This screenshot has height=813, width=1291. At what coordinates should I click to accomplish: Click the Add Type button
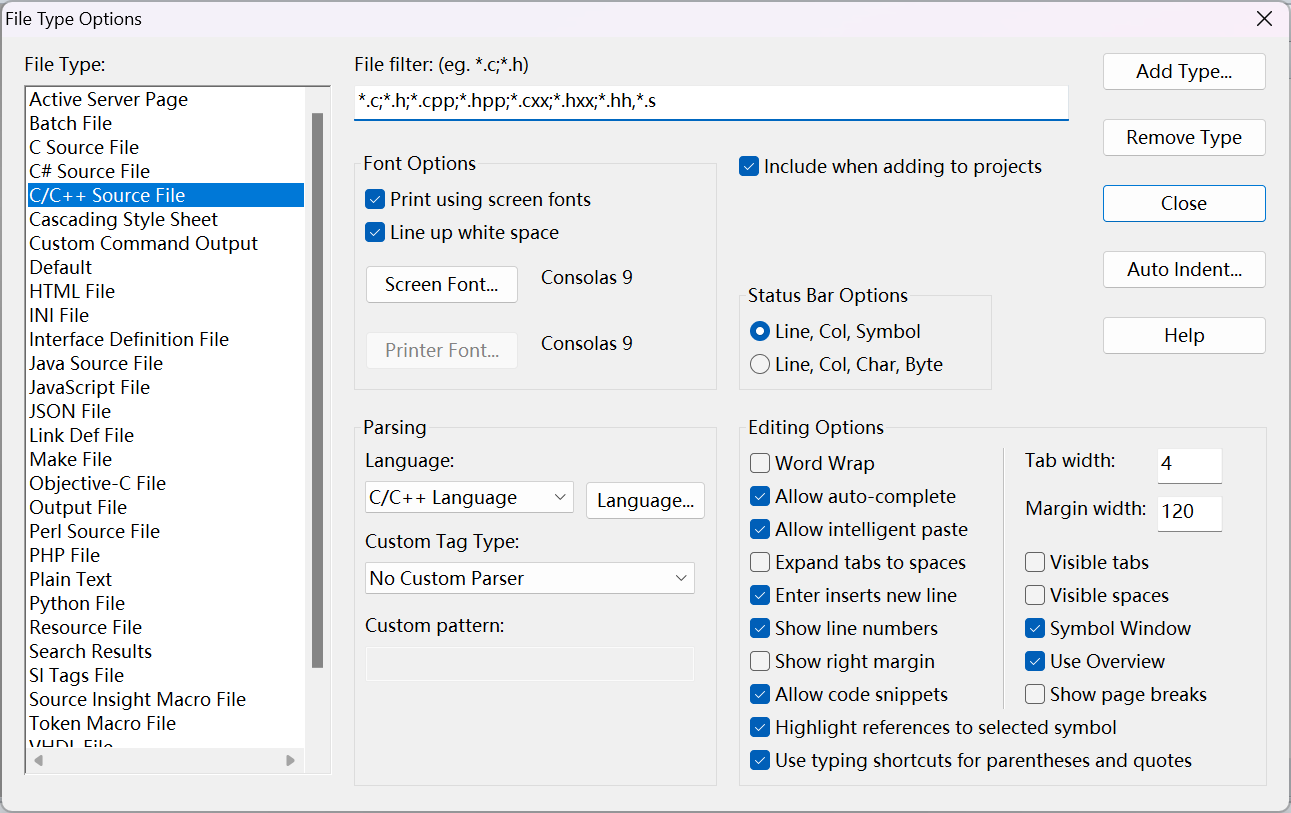coord(1183,72)
